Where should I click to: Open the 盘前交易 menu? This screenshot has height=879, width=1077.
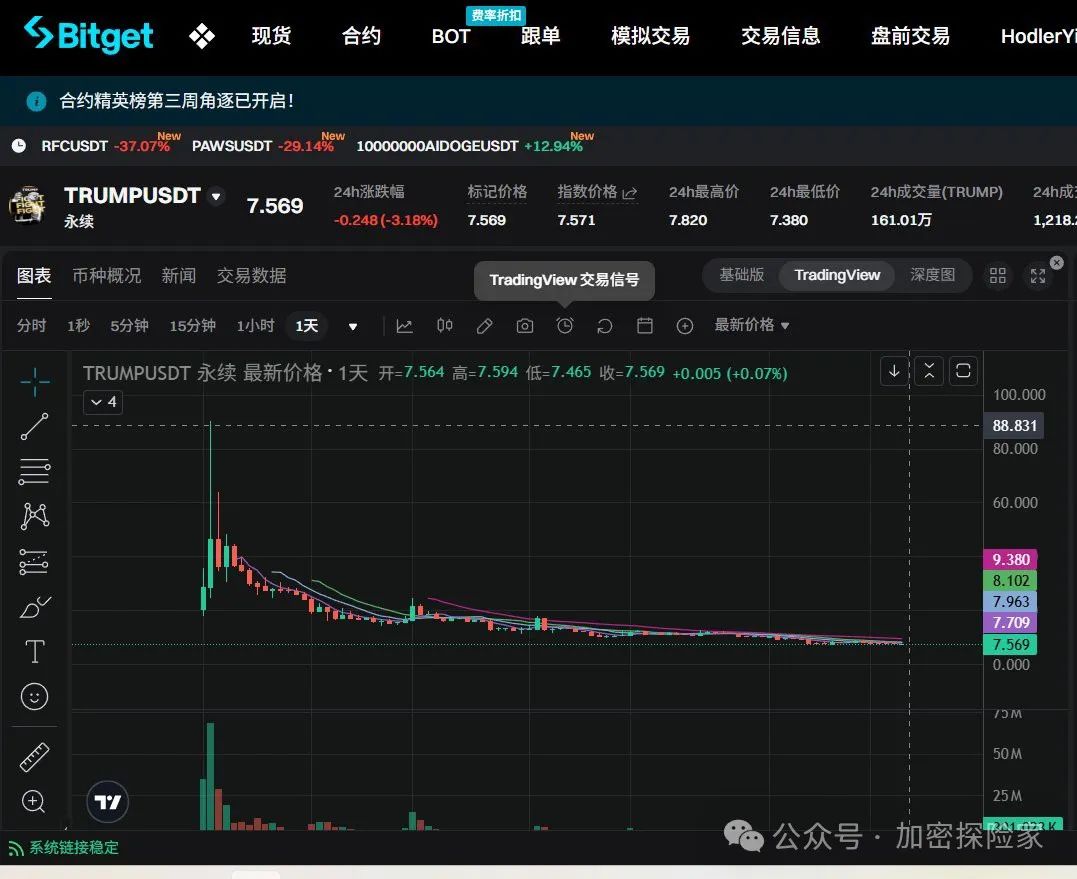(910, 36)
